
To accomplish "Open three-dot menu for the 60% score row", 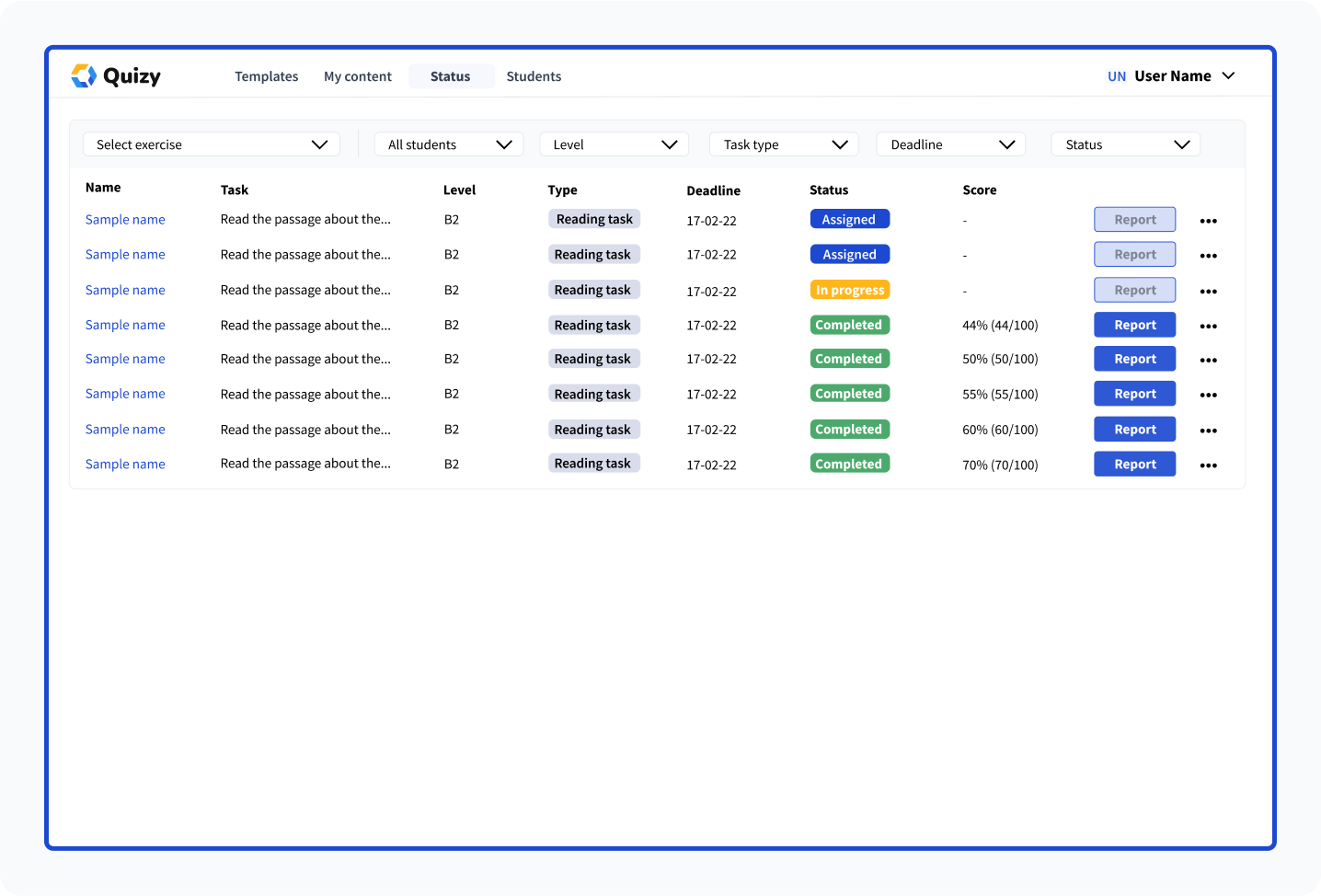I will tap(1208, 431).
